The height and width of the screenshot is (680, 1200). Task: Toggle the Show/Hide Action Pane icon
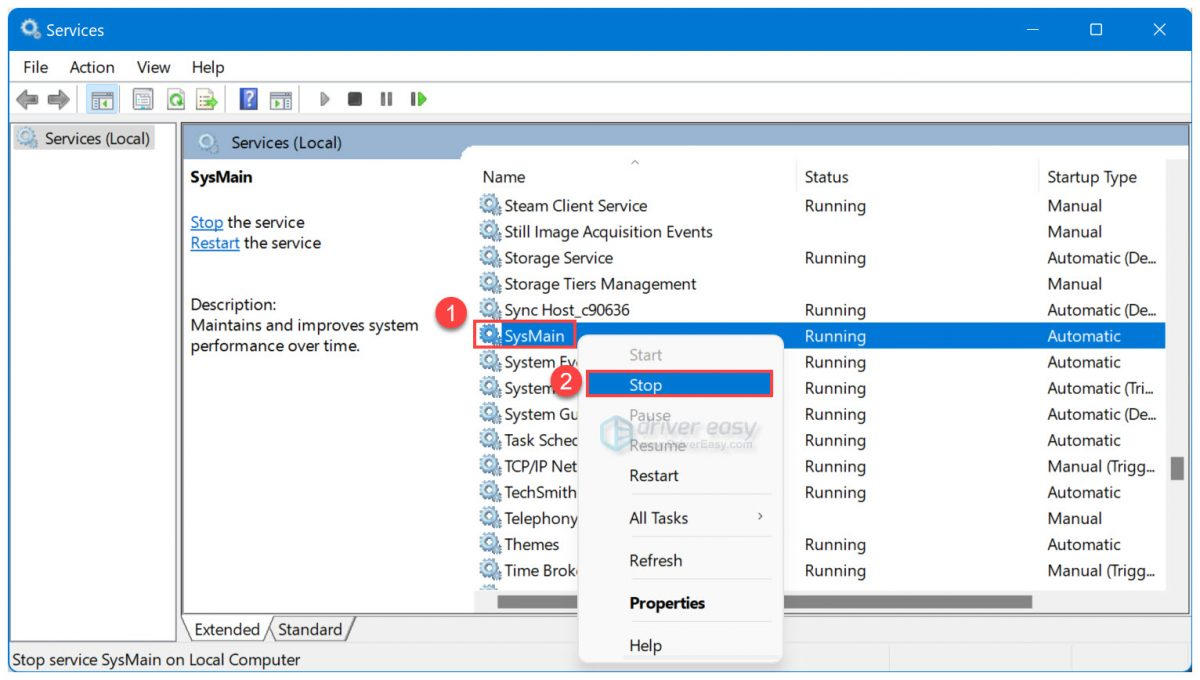283,98
